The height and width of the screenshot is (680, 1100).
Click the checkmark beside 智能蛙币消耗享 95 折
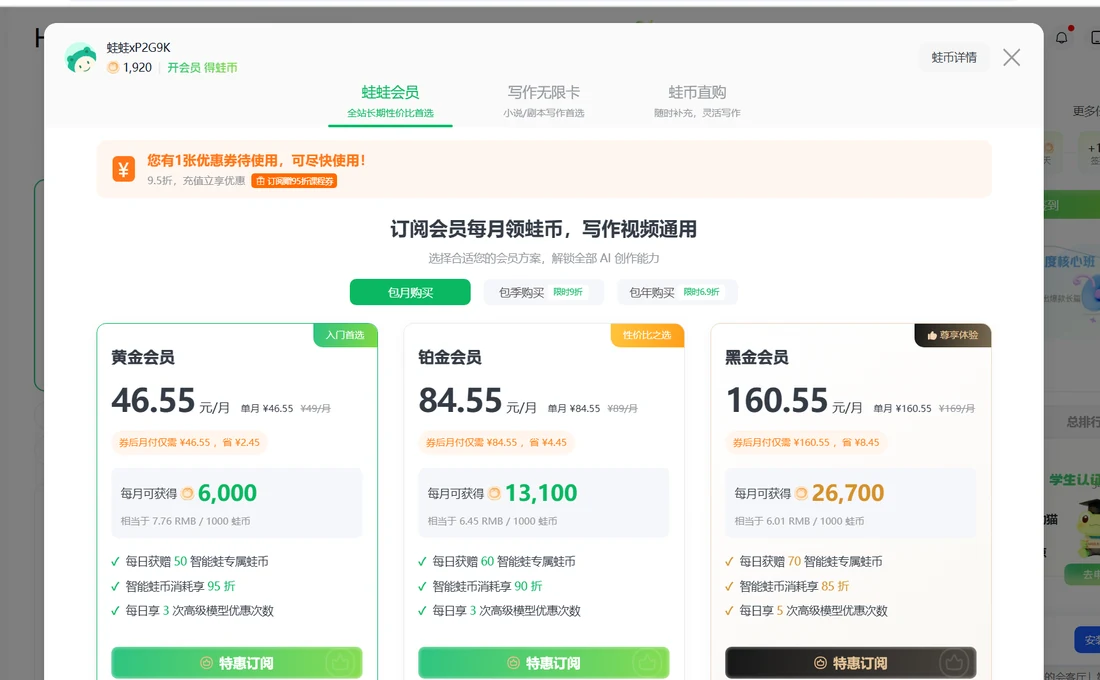click(x=115, y=586)
